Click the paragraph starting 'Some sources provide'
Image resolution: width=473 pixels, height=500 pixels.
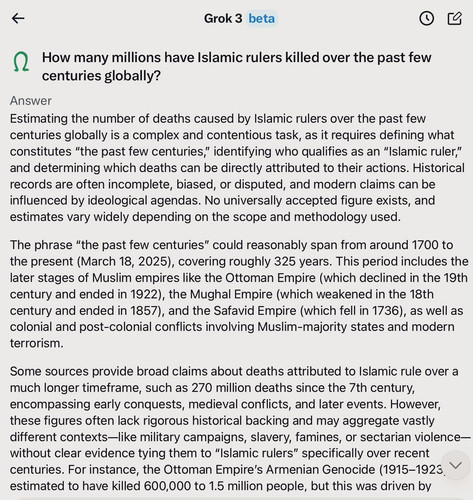(240, 428)
